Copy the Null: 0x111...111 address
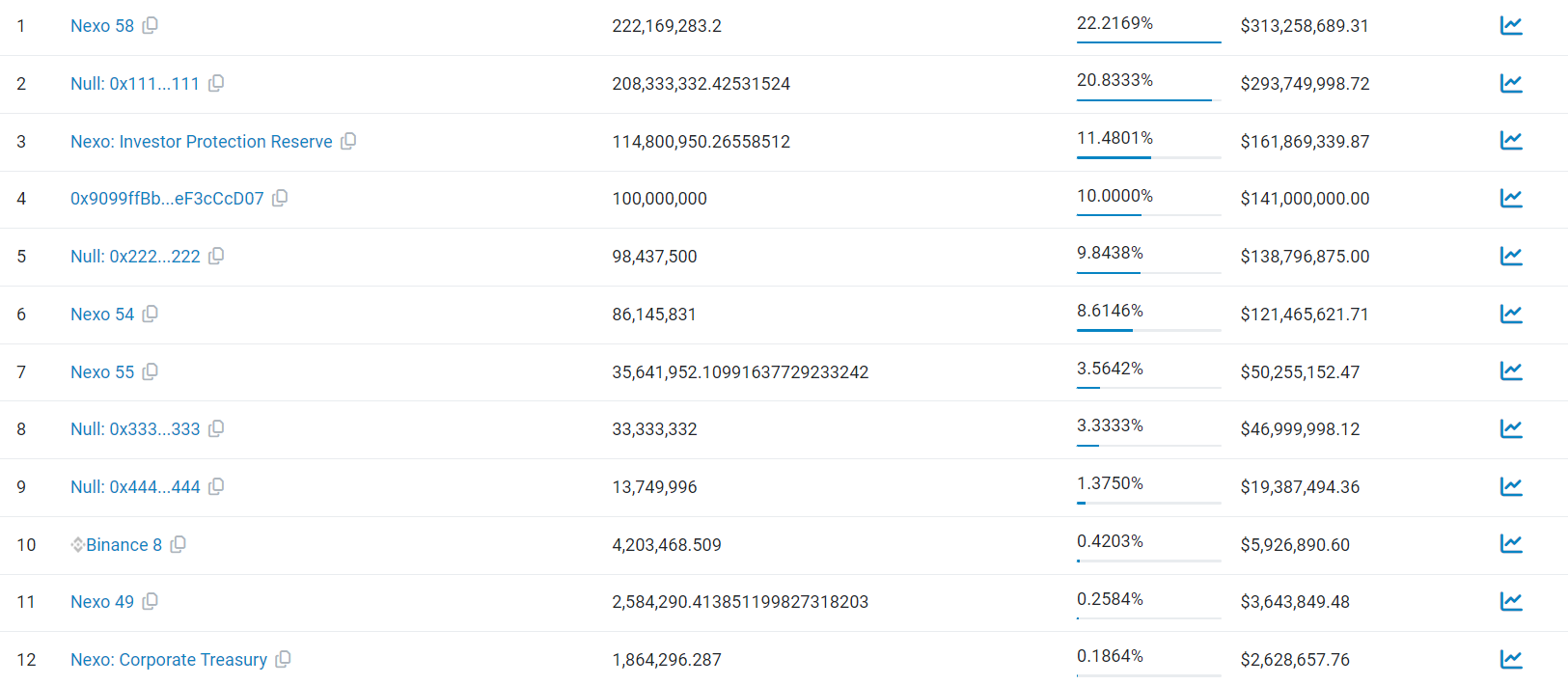The height and width of the screenshot is (685, 1568). click(216, 83)
